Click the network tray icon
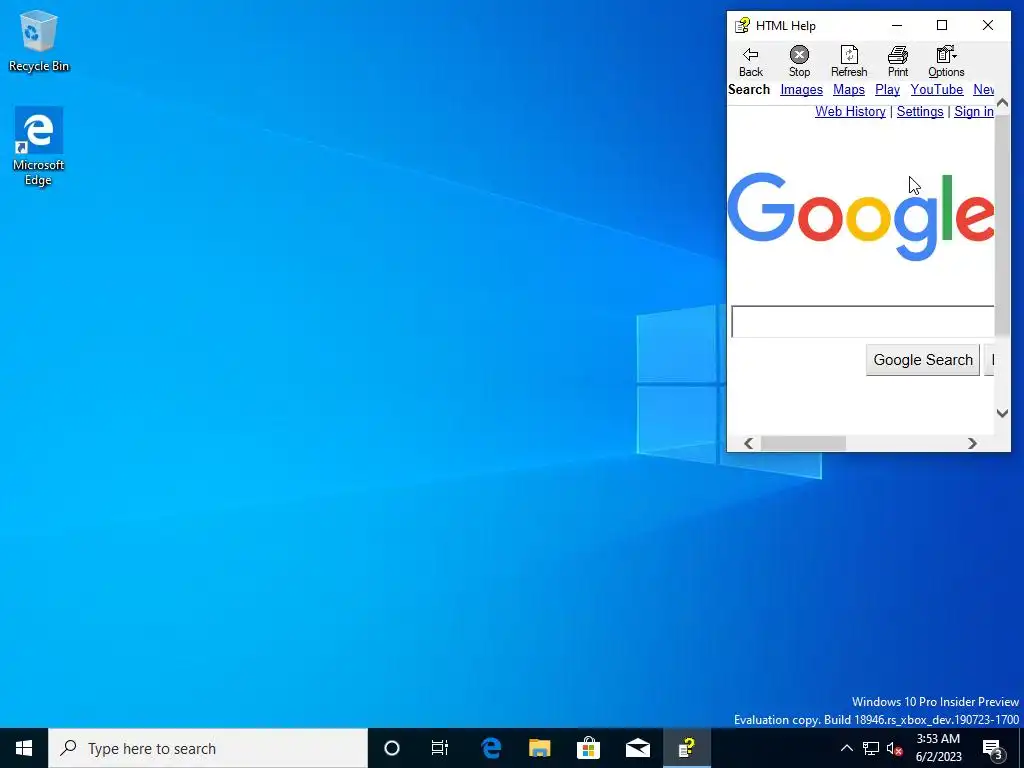 point(871,748)
